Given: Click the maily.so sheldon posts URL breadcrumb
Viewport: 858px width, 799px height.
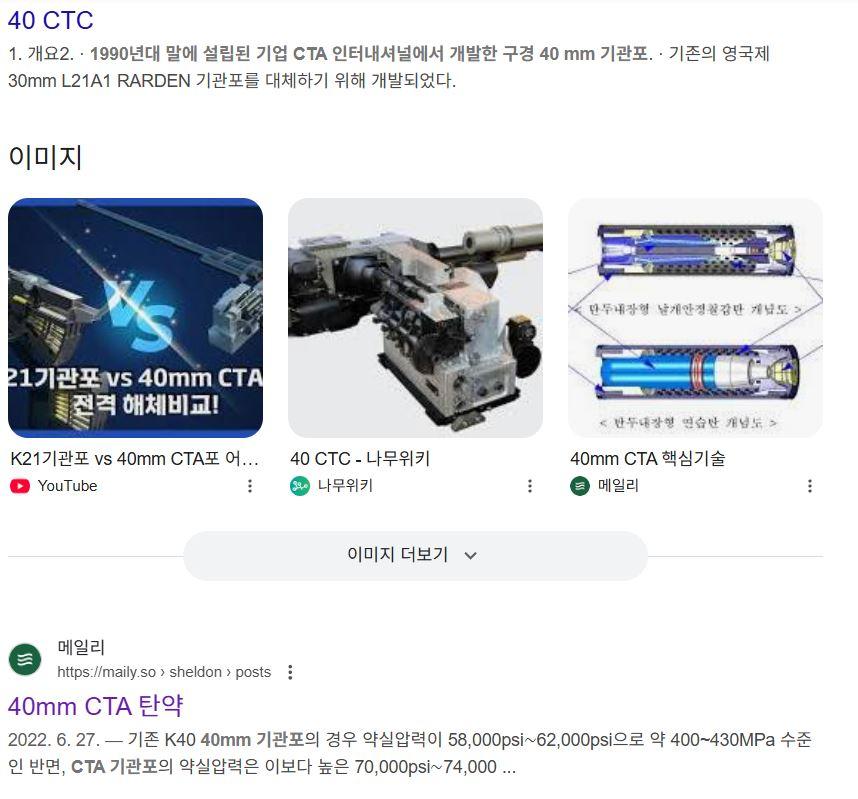Looking at the screenshot, I should pos(164,672).
